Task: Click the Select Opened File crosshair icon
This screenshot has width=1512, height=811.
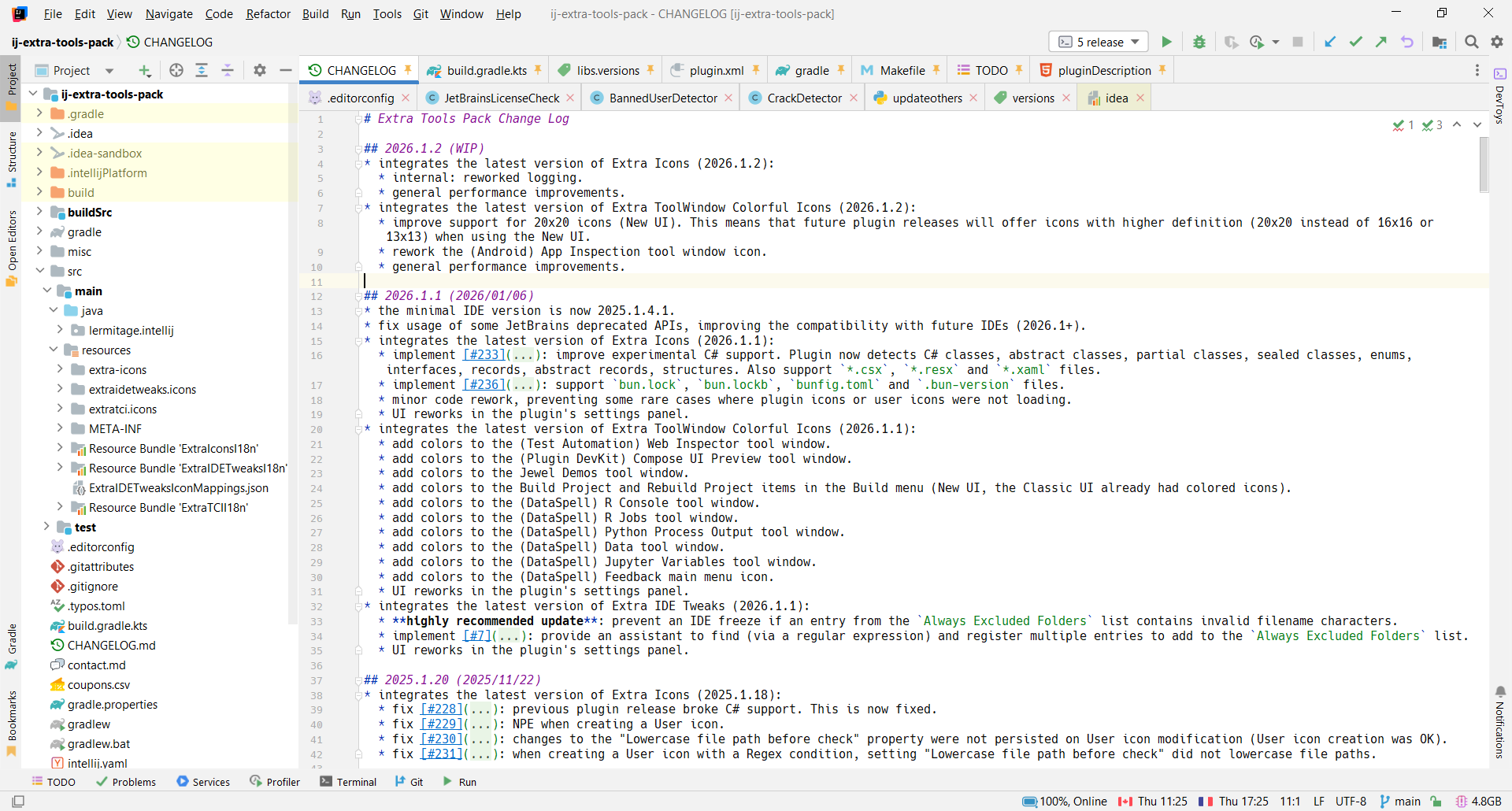Action: click(x=176, y=70)
